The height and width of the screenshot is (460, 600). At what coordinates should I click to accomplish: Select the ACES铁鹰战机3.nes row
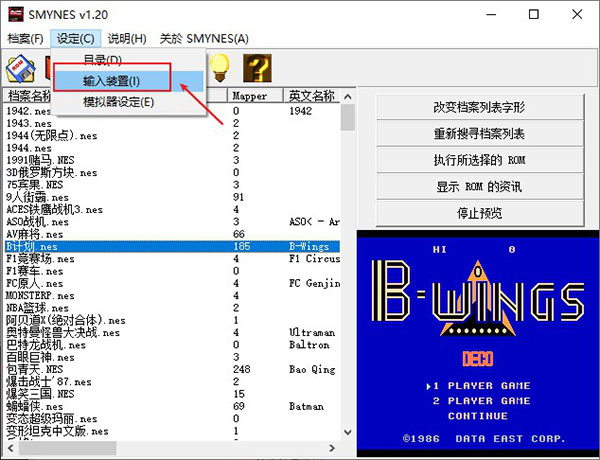tap(172, 209)
